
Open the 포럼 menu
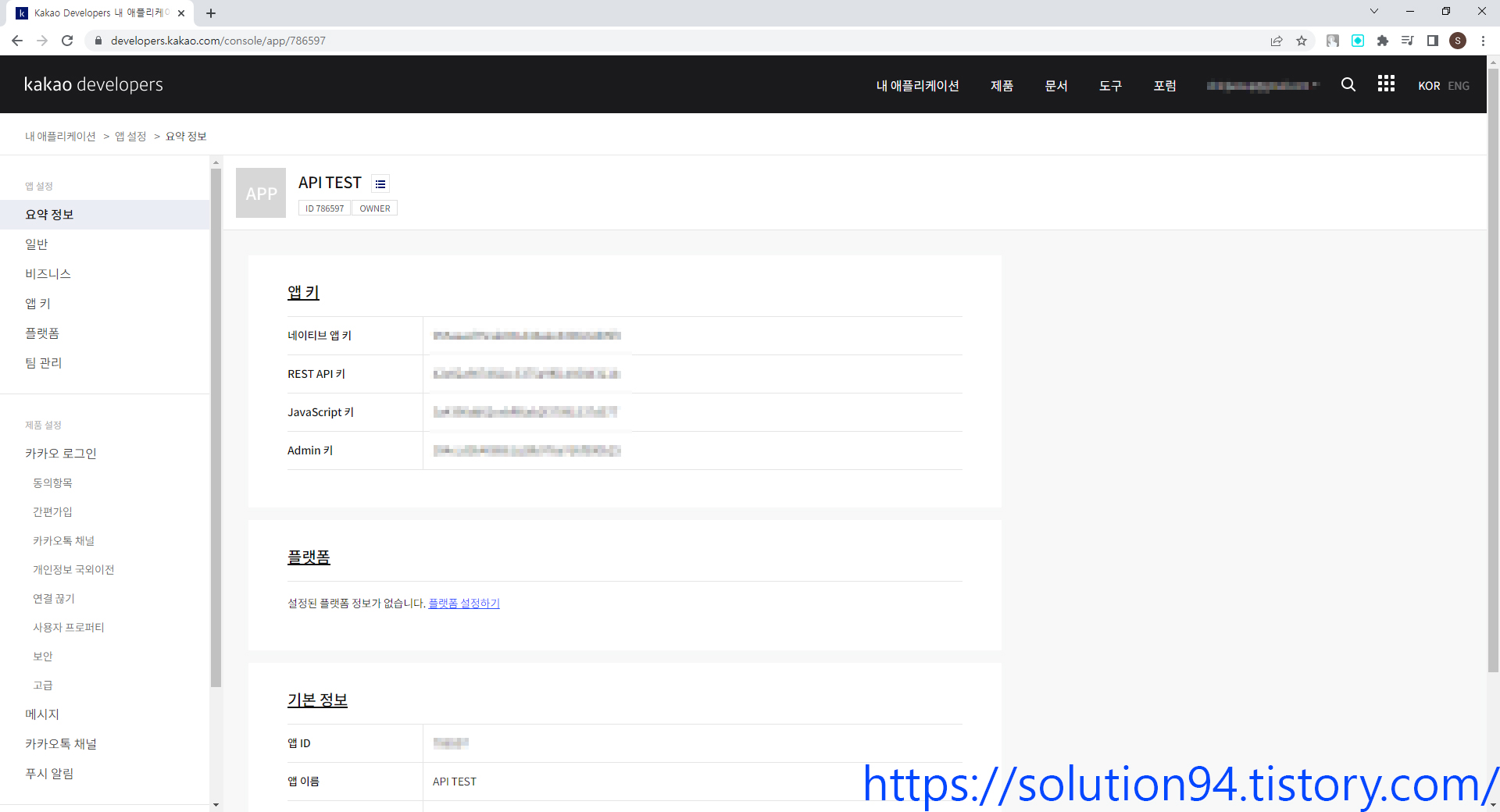[x=1165, y=86]
